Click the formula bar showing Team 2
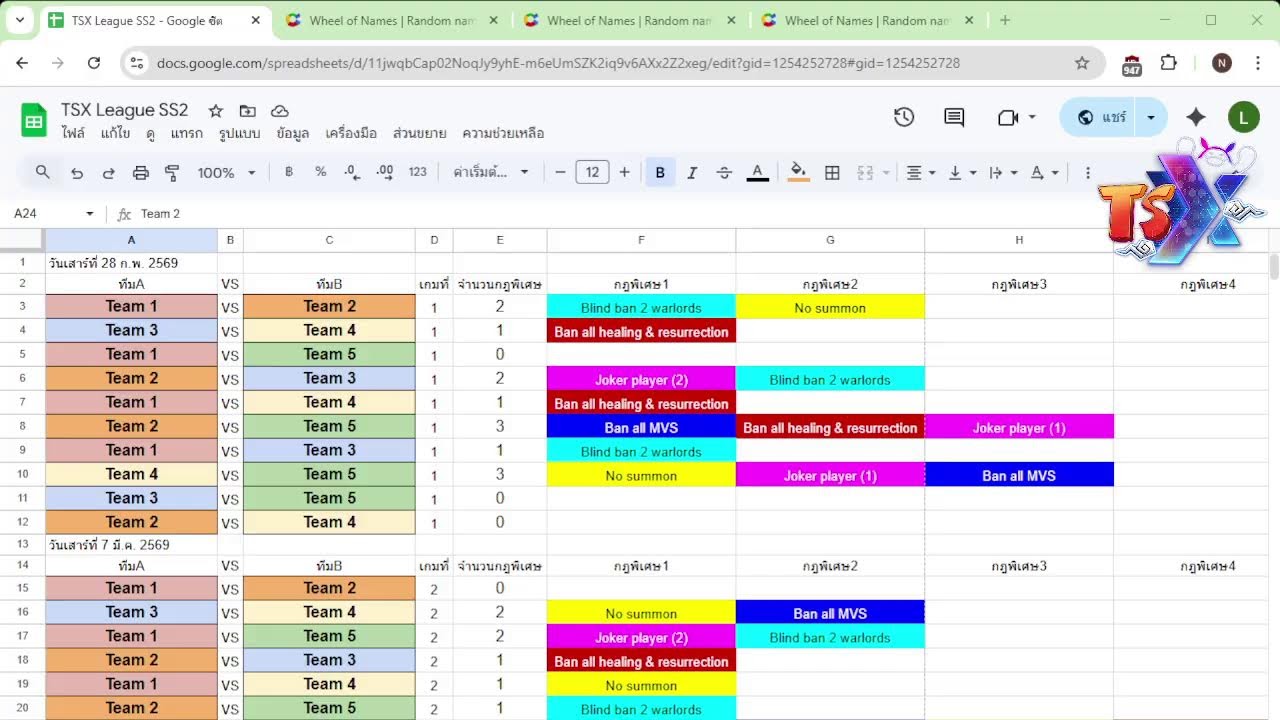The width and height of the screenshot is (1280, 720). 700,214
